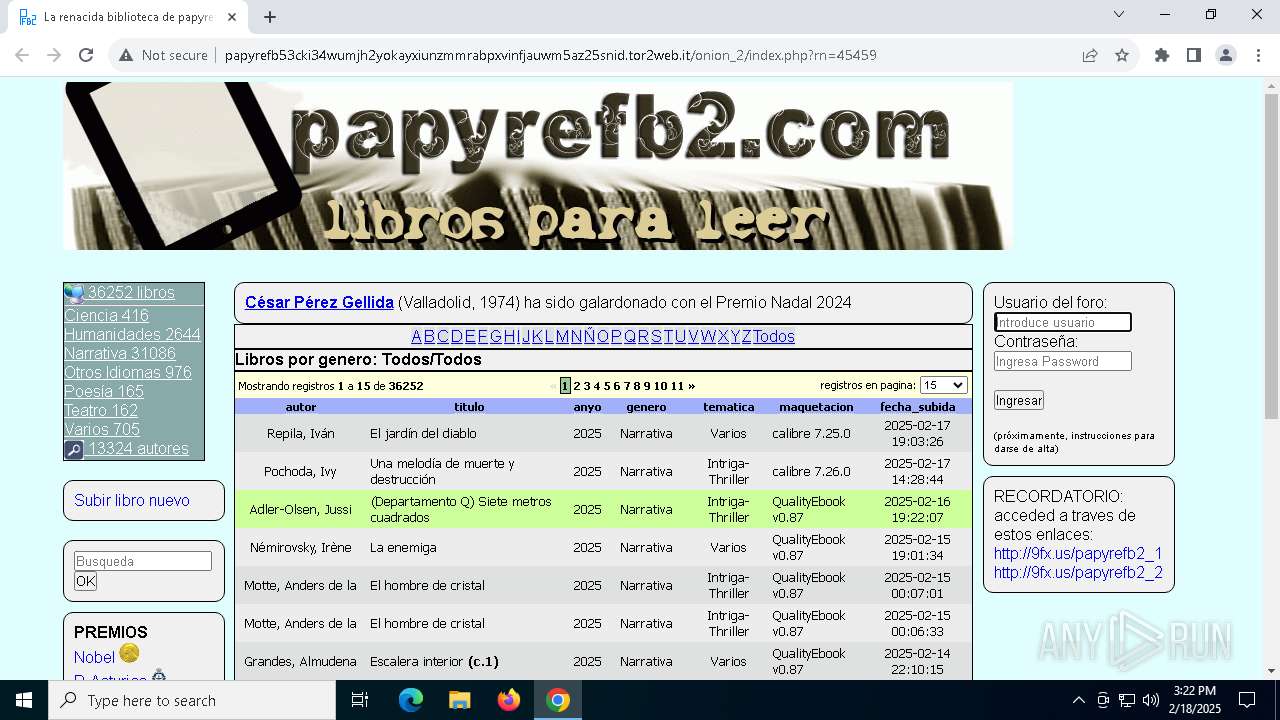
Task: Click the Nobel prize medal icon
Action: (129, 653)
